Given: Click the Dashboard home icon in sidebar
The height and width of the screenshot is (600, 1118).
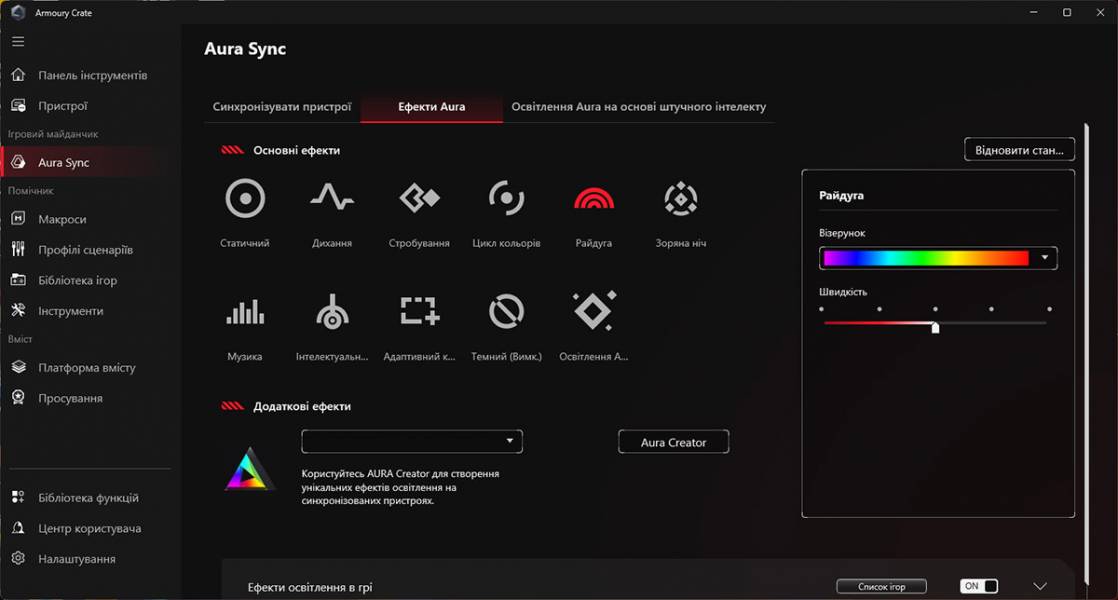Looking at the screenshot, I should (19, 75).
